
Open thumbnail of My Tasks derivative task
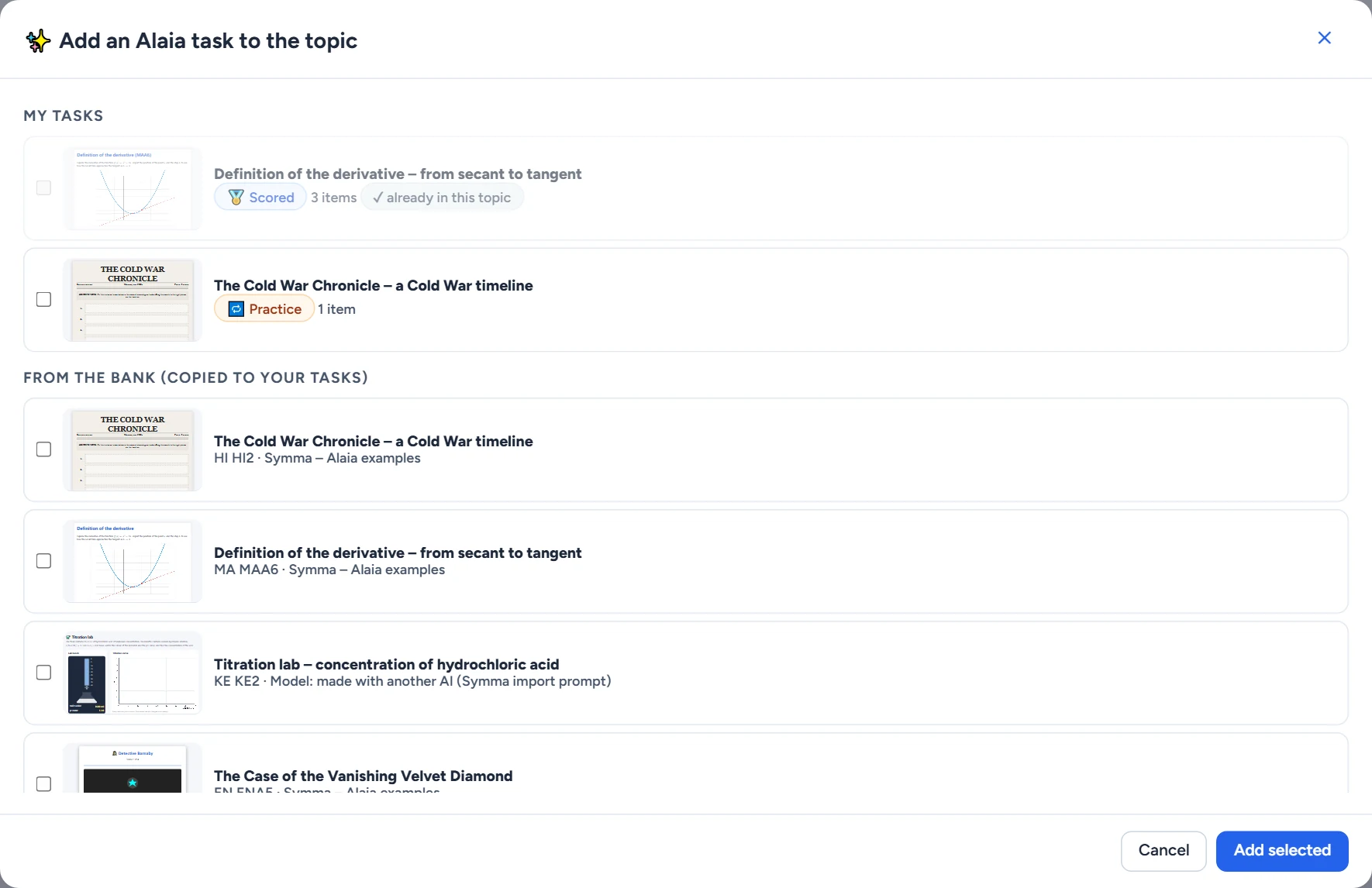tap(133, 188)
